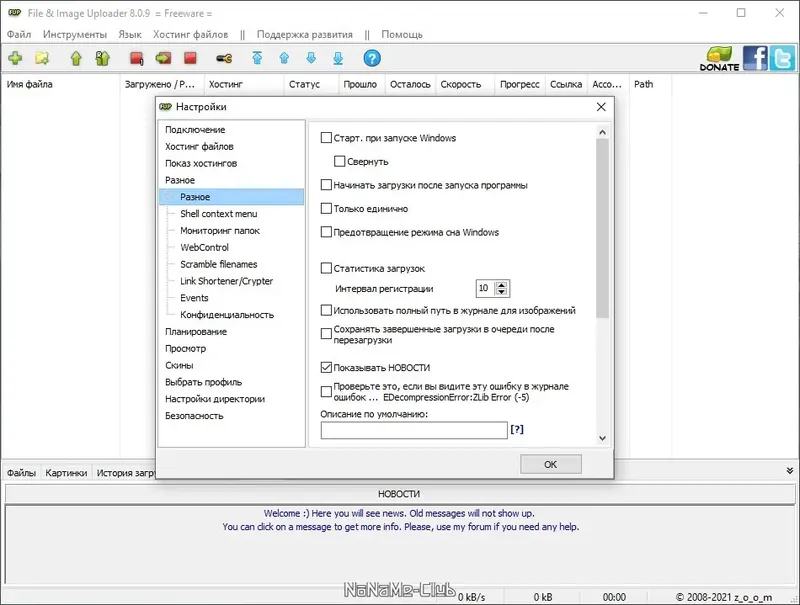Click the НОВОСТИ header bar
This screenshot has height=605, width=800.
(399, 494)
